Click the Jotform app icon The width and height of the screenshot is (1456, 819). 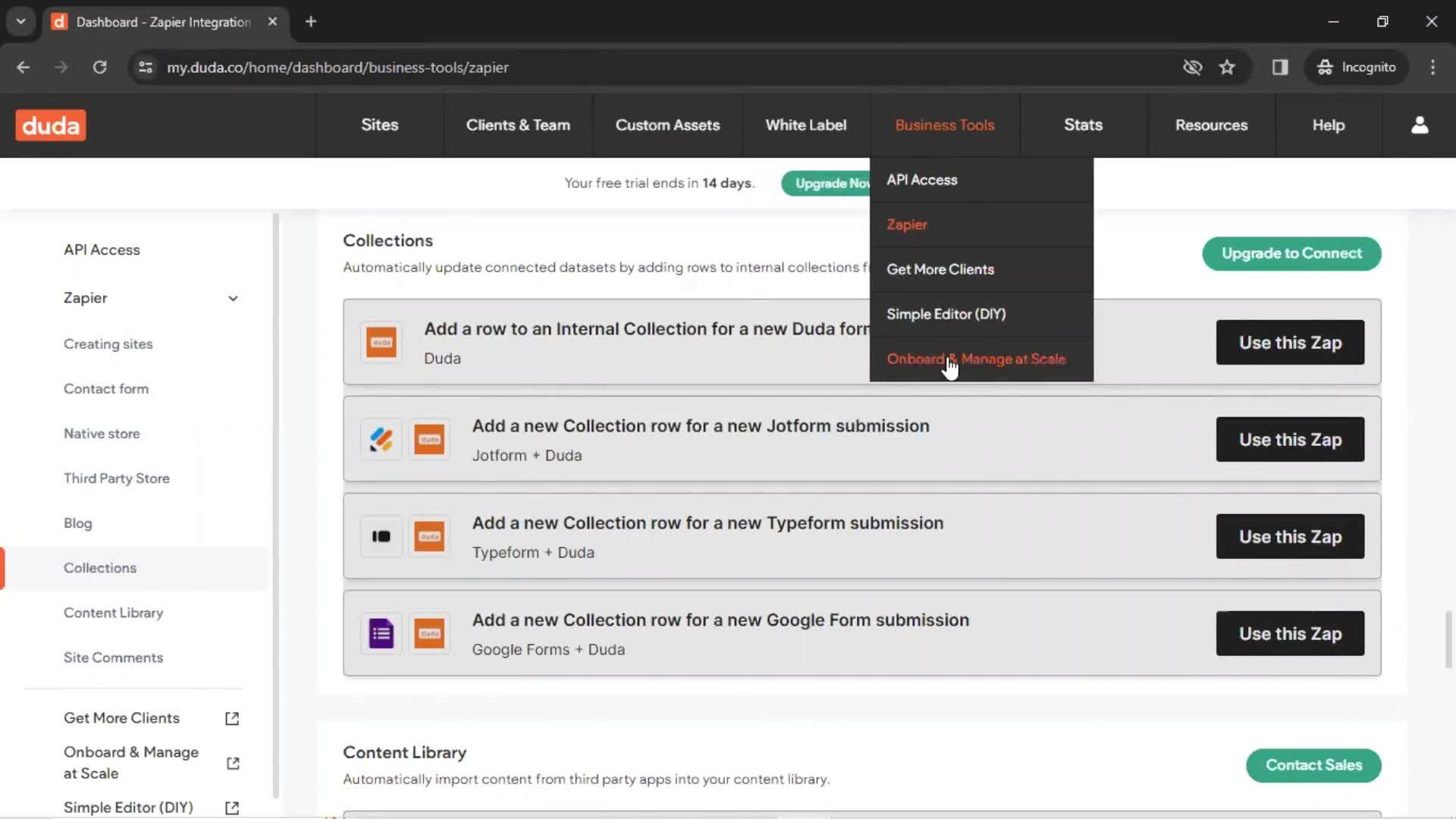point(381,439)
